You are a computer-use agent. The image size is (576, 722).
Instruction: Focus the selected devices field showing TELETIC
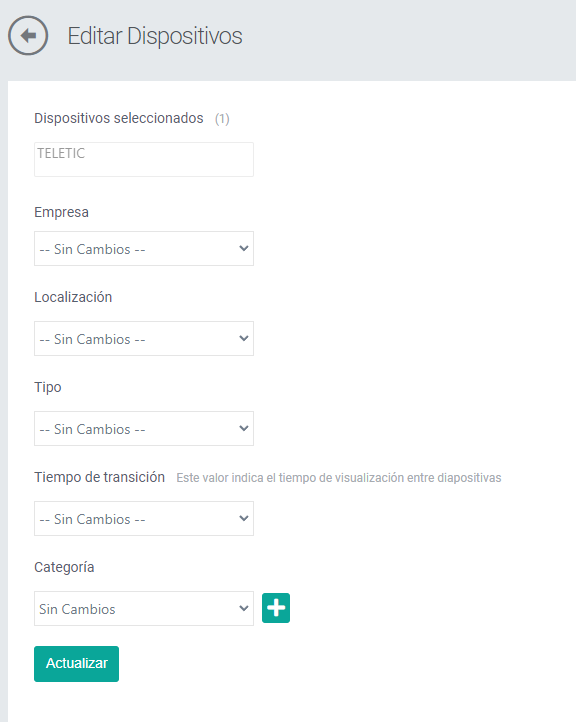point(144,159)
